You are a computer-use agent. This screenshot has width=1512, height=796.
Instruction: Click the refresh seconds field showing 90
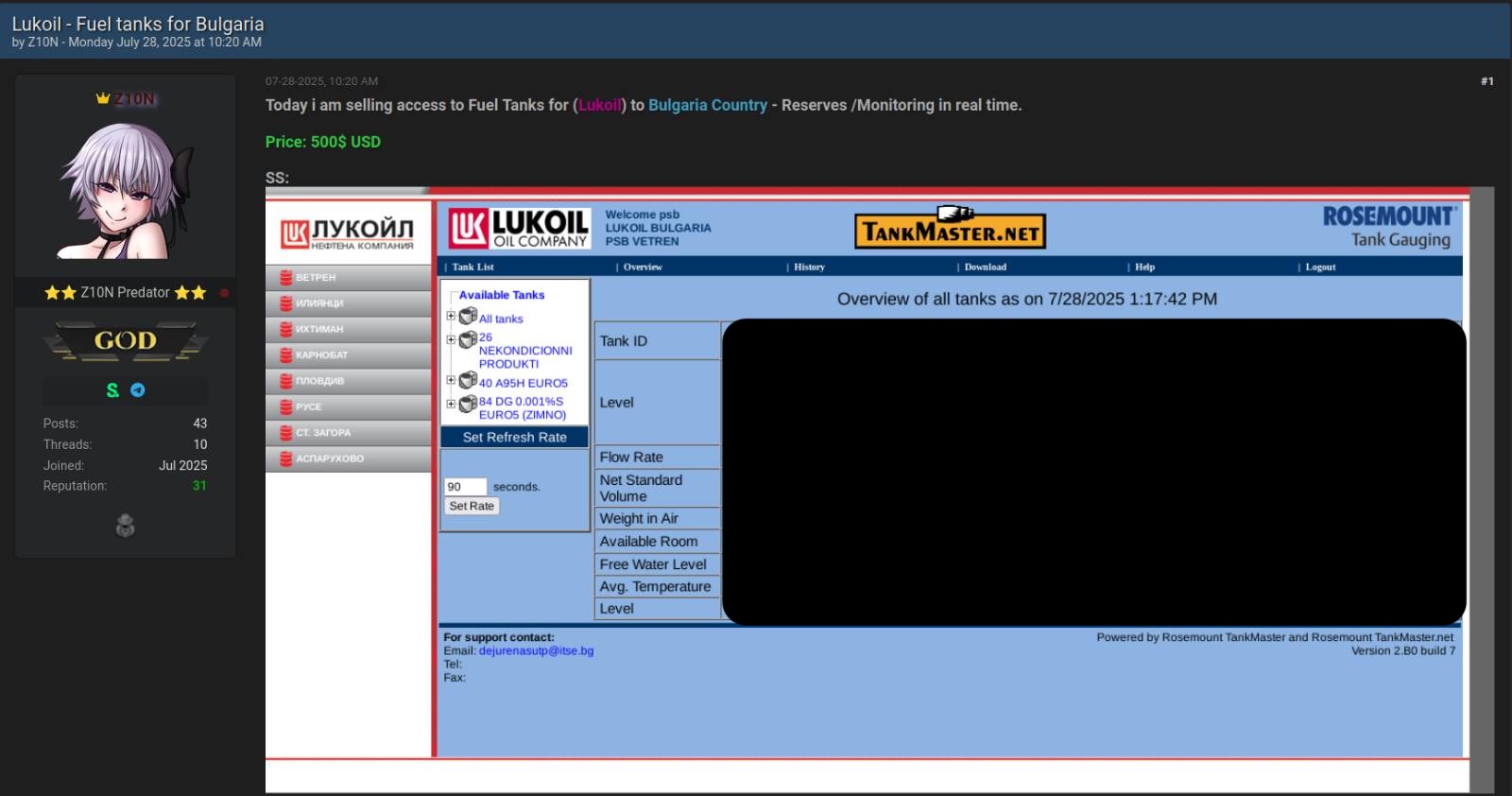pos(465,487)
